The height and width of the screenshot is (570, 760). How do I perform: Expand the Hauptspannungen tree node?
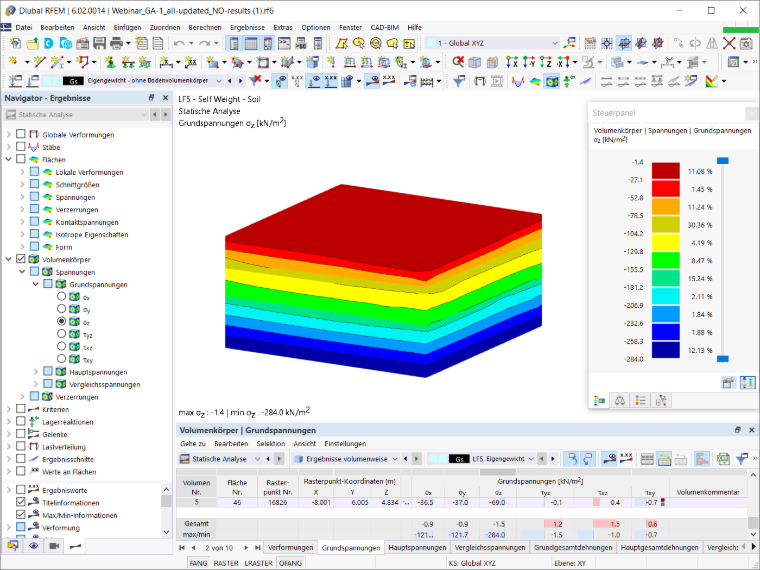tap(35, 372)
